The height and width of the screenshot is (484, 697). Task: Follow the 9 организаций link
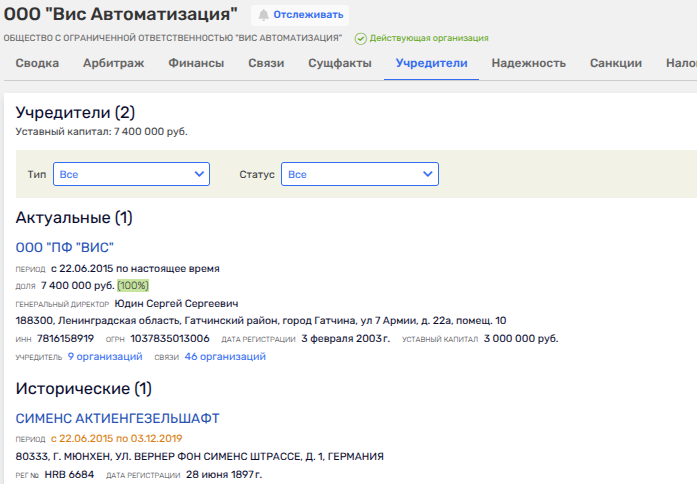[105, 356]
